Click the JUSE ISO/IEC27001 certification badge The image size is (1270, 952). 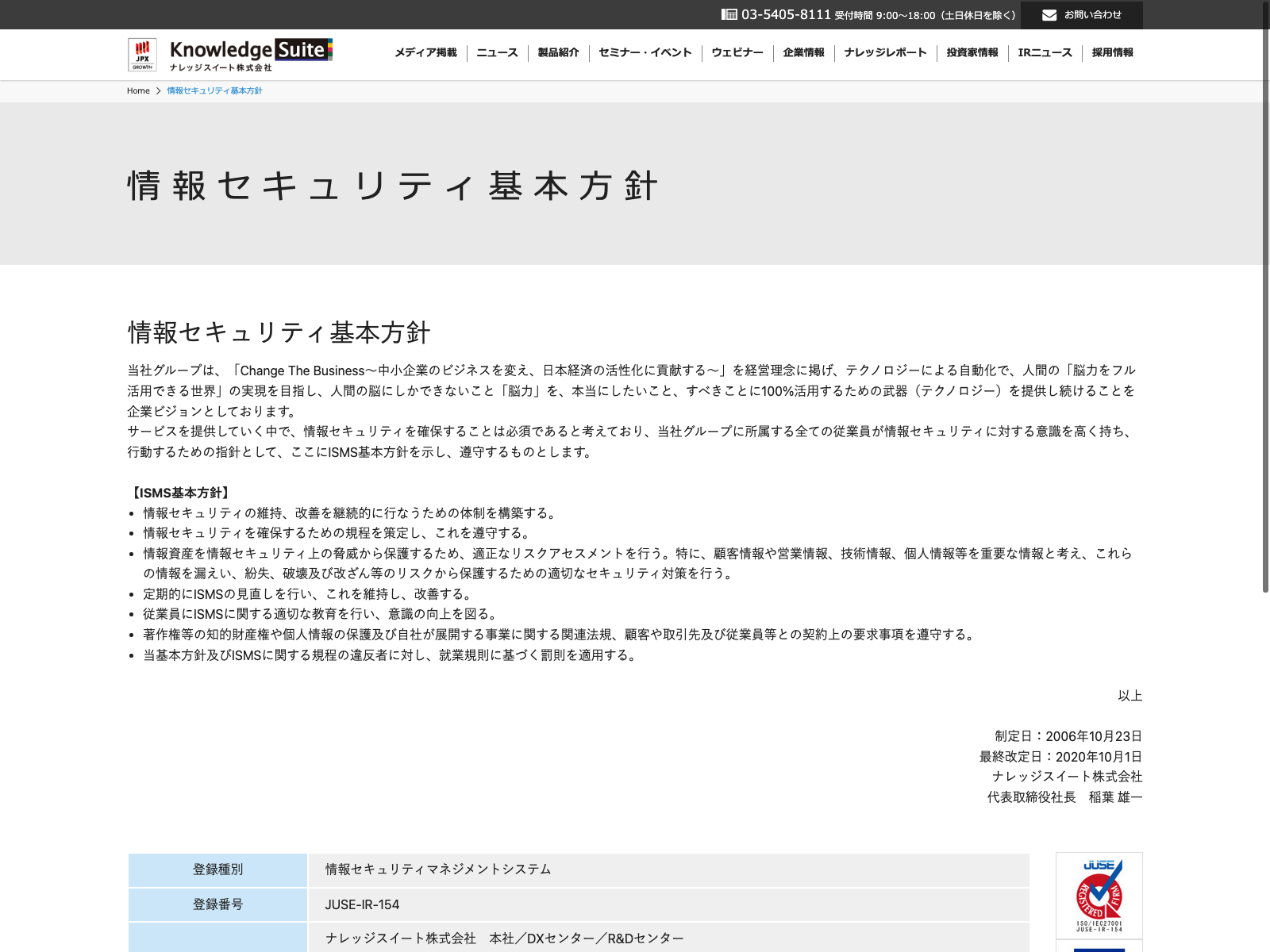pyautogui.click(x=1099, y=895)
